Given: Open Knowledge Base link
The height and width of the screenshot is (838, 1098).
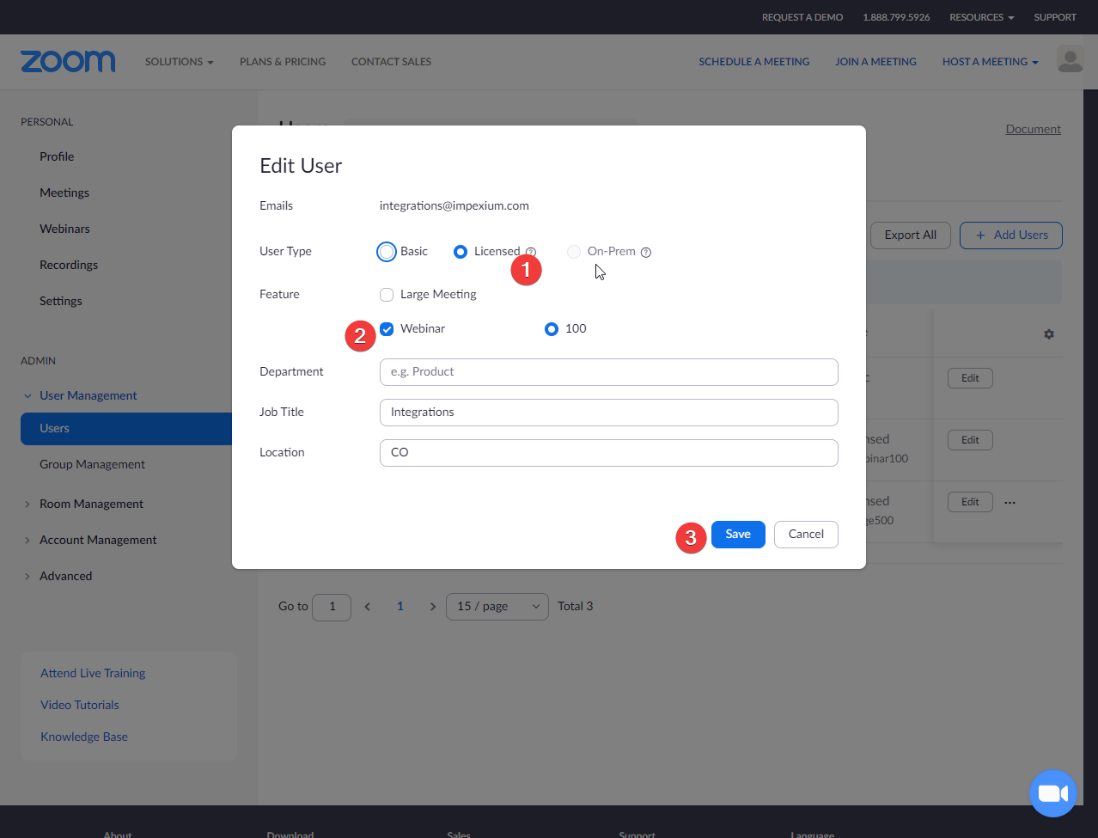Looking at the screenshot, I should (x=84, y=736).
